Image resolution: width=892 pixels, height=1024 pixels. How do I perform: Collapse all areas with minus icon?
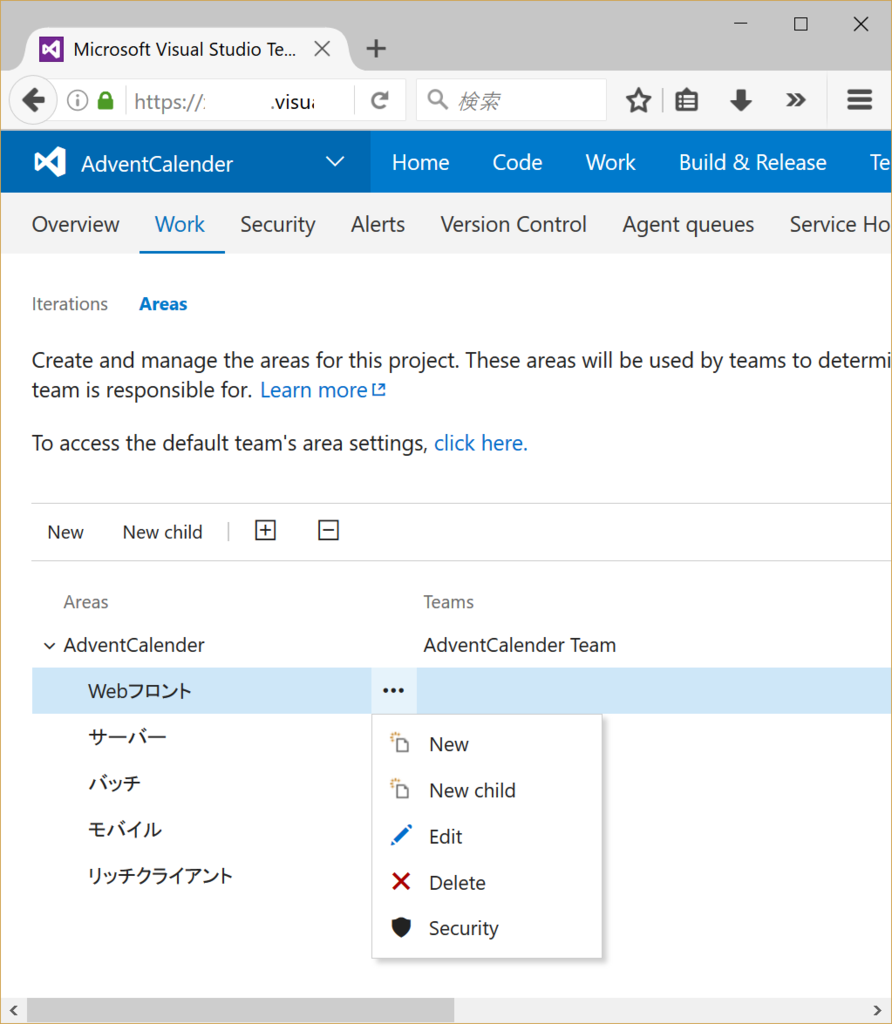(328, 530)
